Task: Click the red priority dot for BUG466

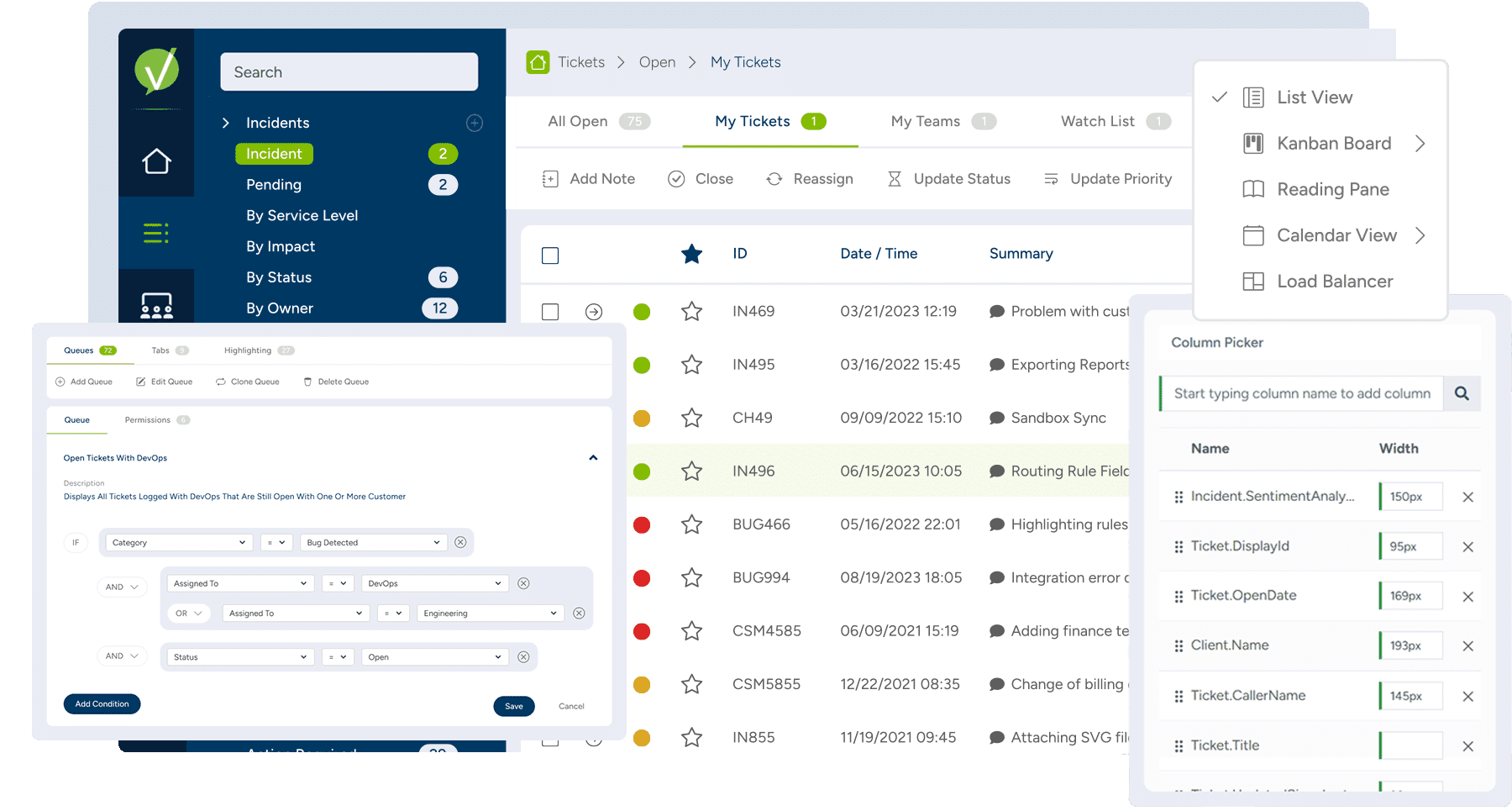Action: tap(642, 525)
